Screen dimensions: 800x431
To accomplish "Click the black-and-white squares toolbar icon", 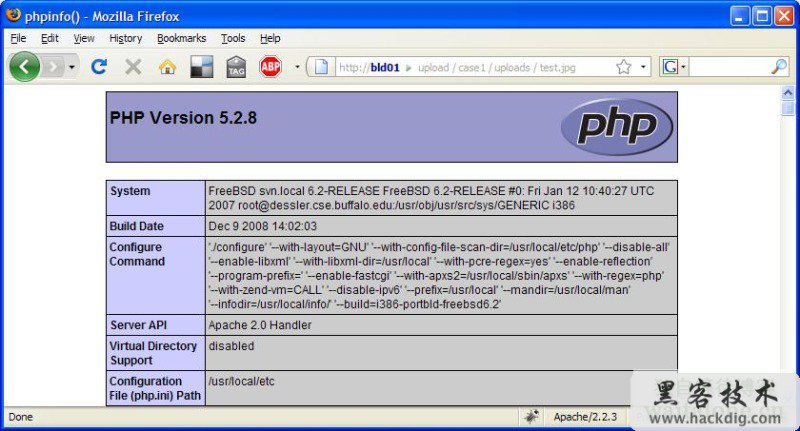I will [x=201, y=67].
